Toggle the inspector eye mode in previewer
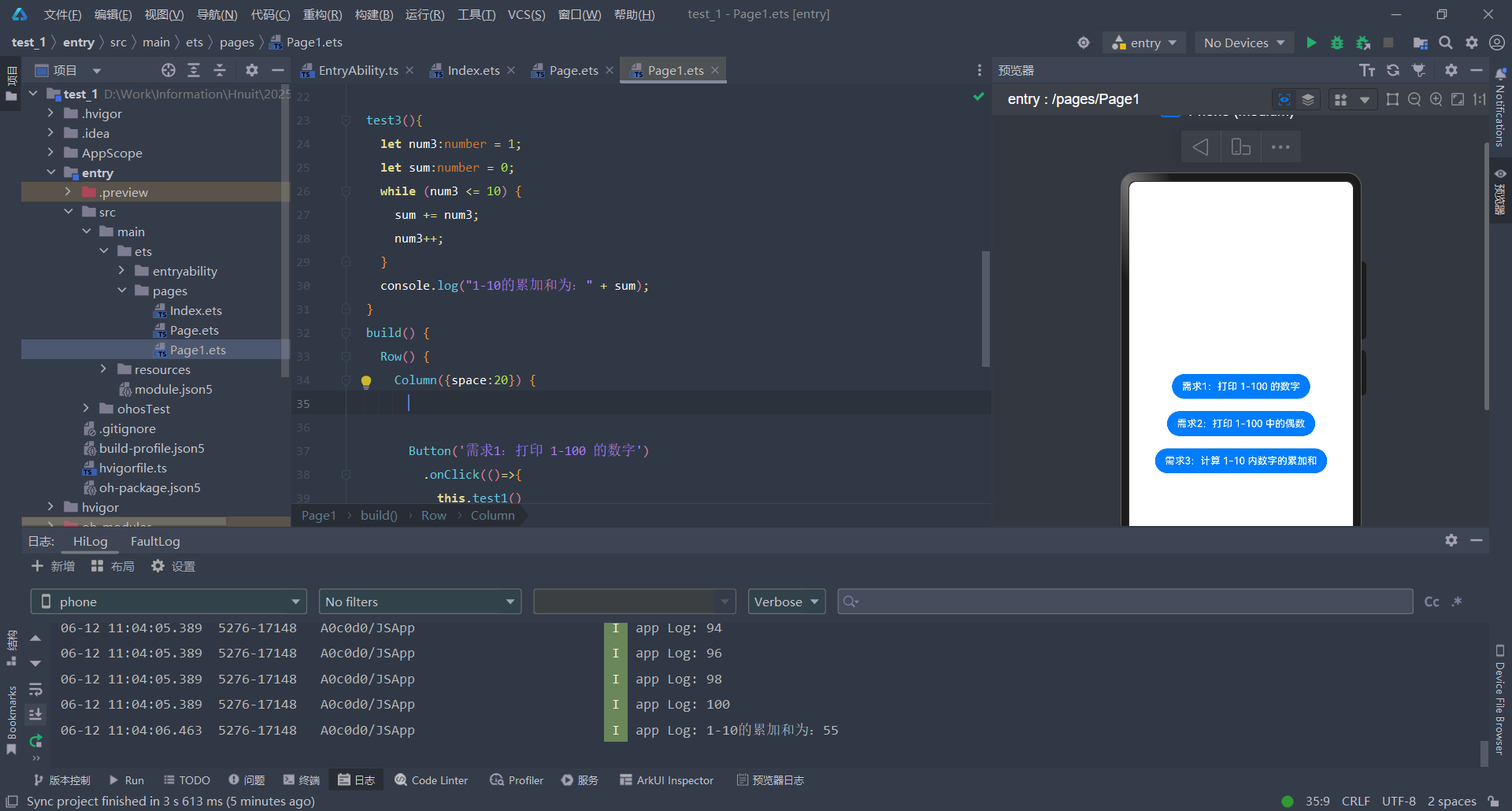The image size is (1512, 811). pos(1284,99)
